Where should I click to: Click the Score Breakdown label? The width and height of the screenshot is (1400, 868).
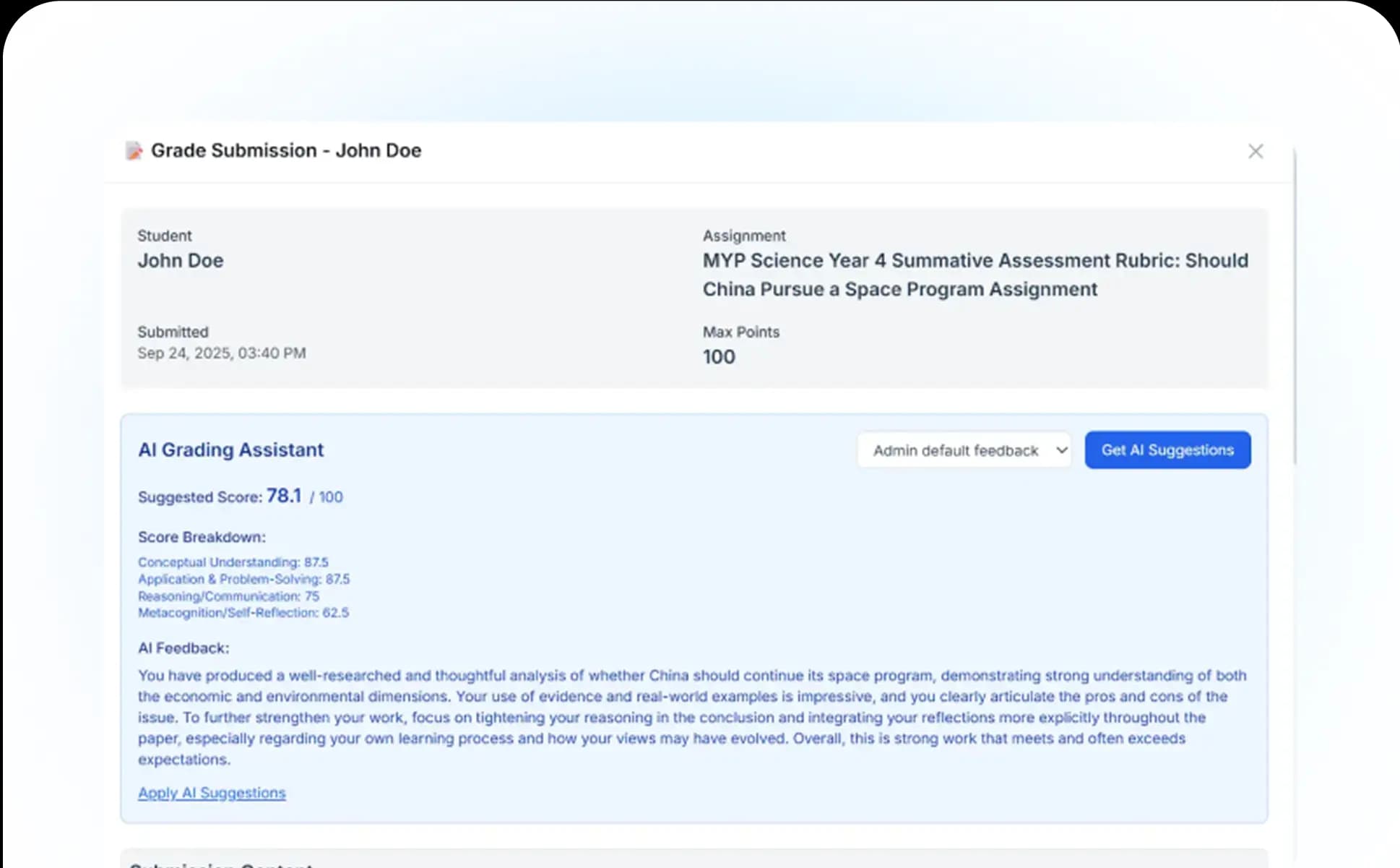202,537
